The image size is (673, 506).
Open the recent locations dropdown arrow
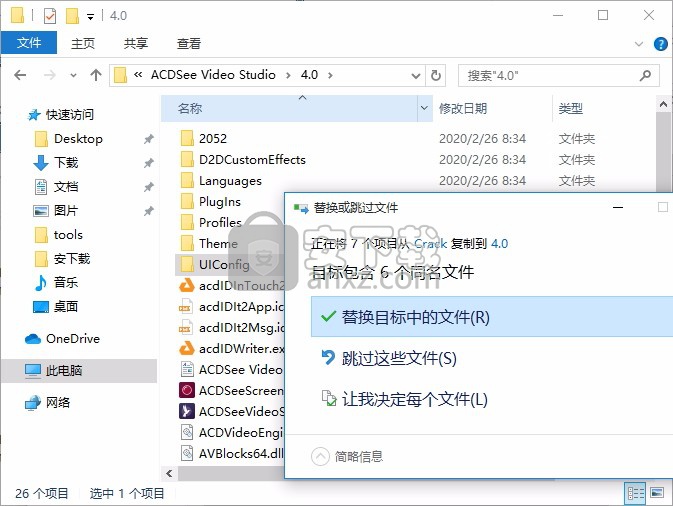point(73,76)
